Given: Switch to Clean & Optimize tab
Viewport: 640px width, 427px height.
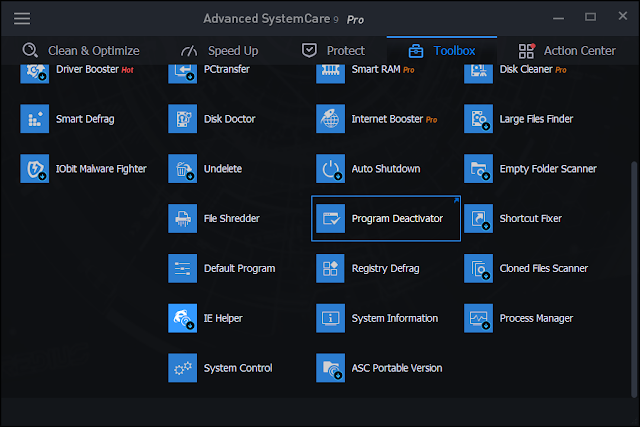Looking at the screenshot, I should 80,51.
